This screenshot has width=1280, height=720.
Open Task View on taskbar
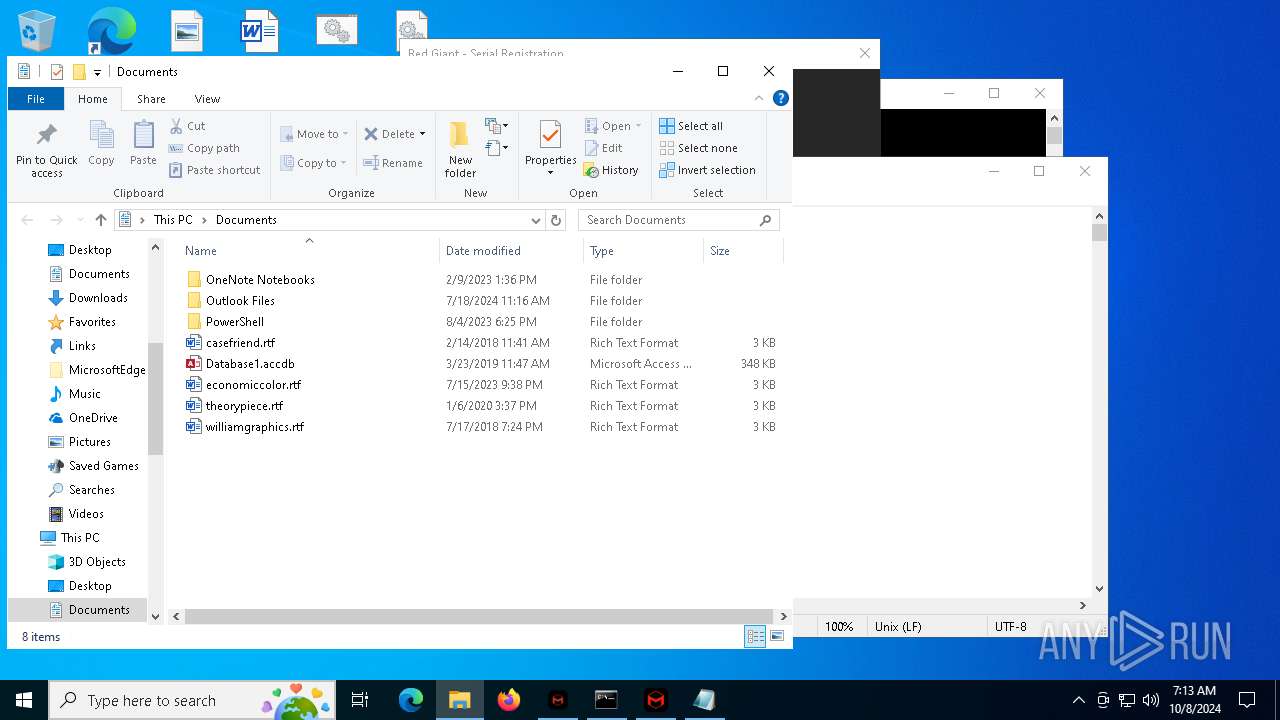click(360, 700)
